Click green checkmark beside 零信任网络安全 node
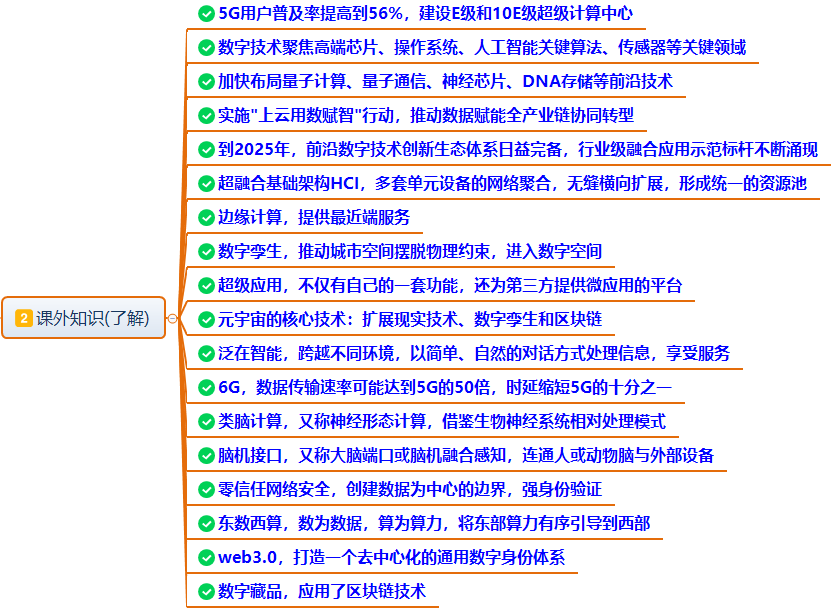Screen dimensions: 834x609 click(206, 490)
